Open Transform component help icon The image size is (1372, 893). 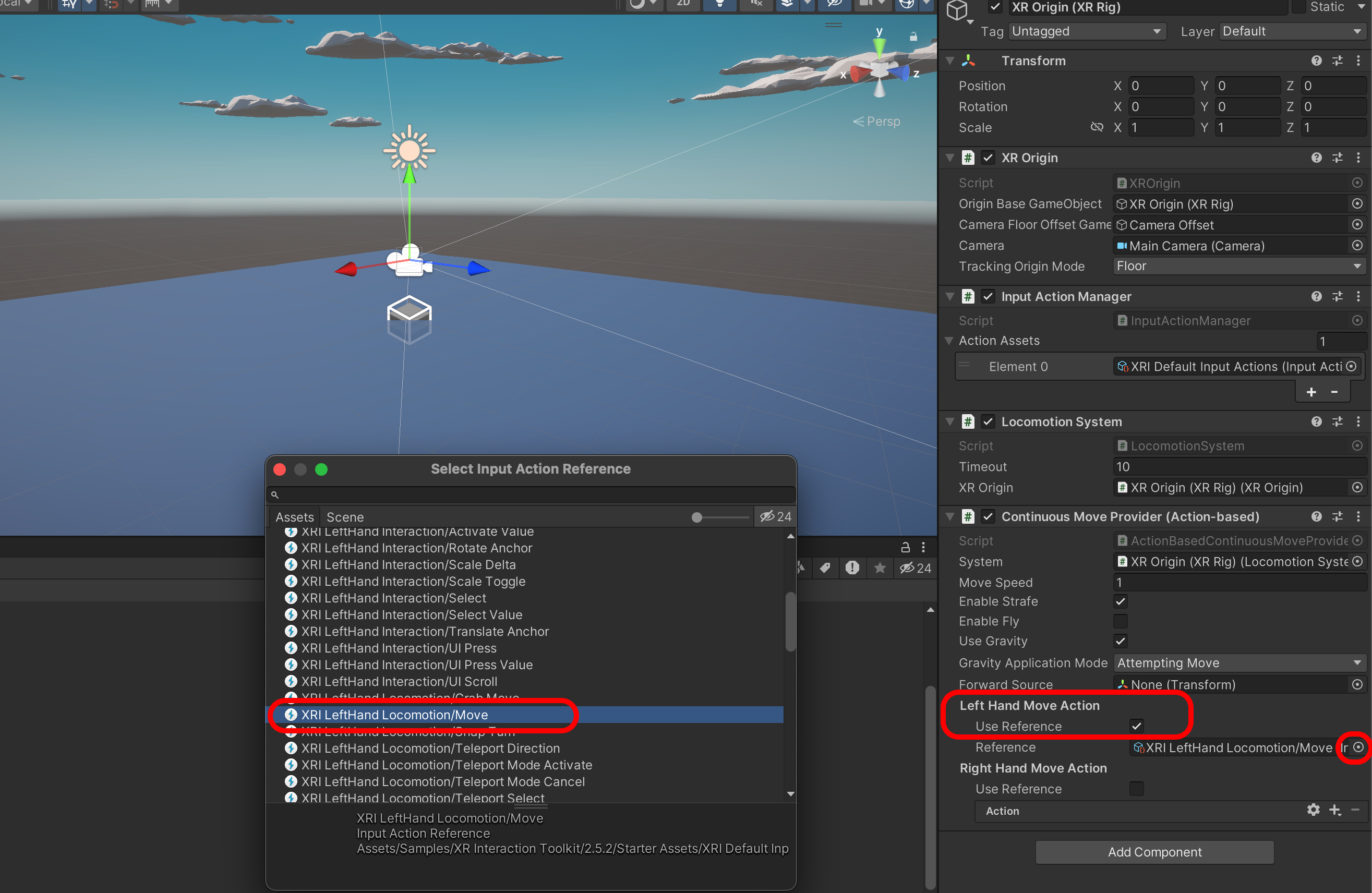point(1316,61)
